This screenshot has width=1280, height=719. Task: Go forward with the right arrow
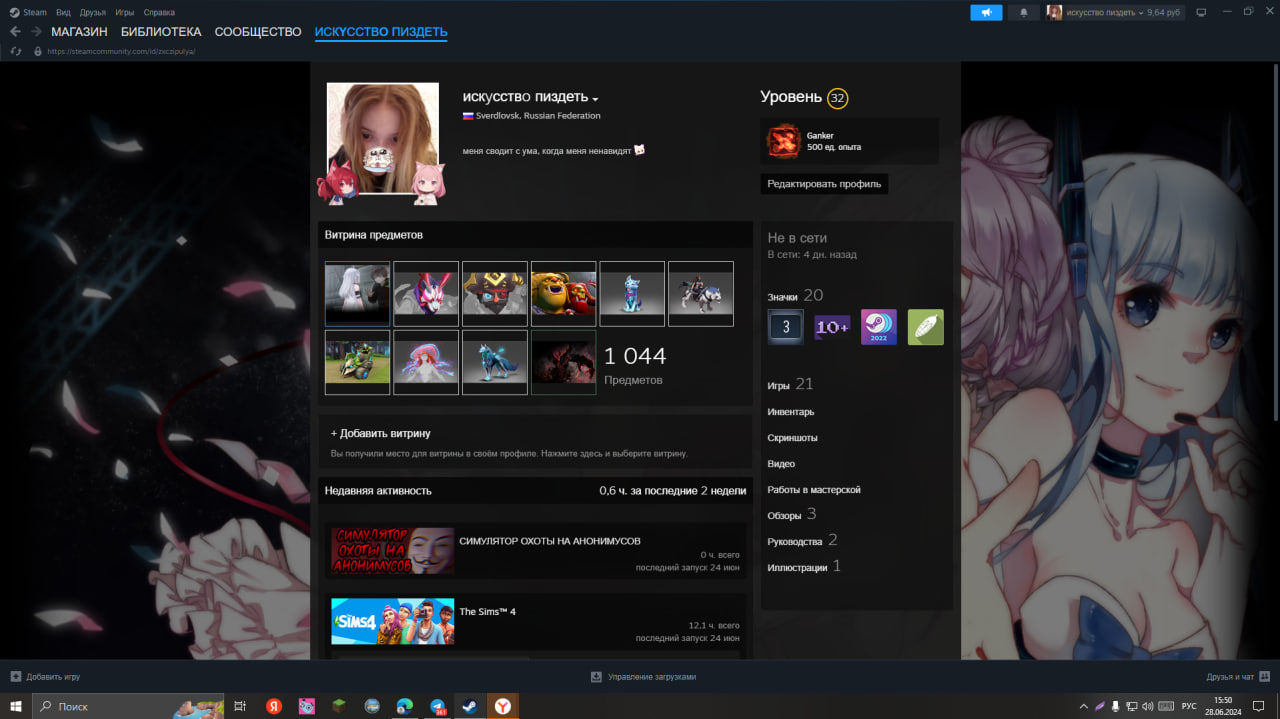[x=36, y=32]
